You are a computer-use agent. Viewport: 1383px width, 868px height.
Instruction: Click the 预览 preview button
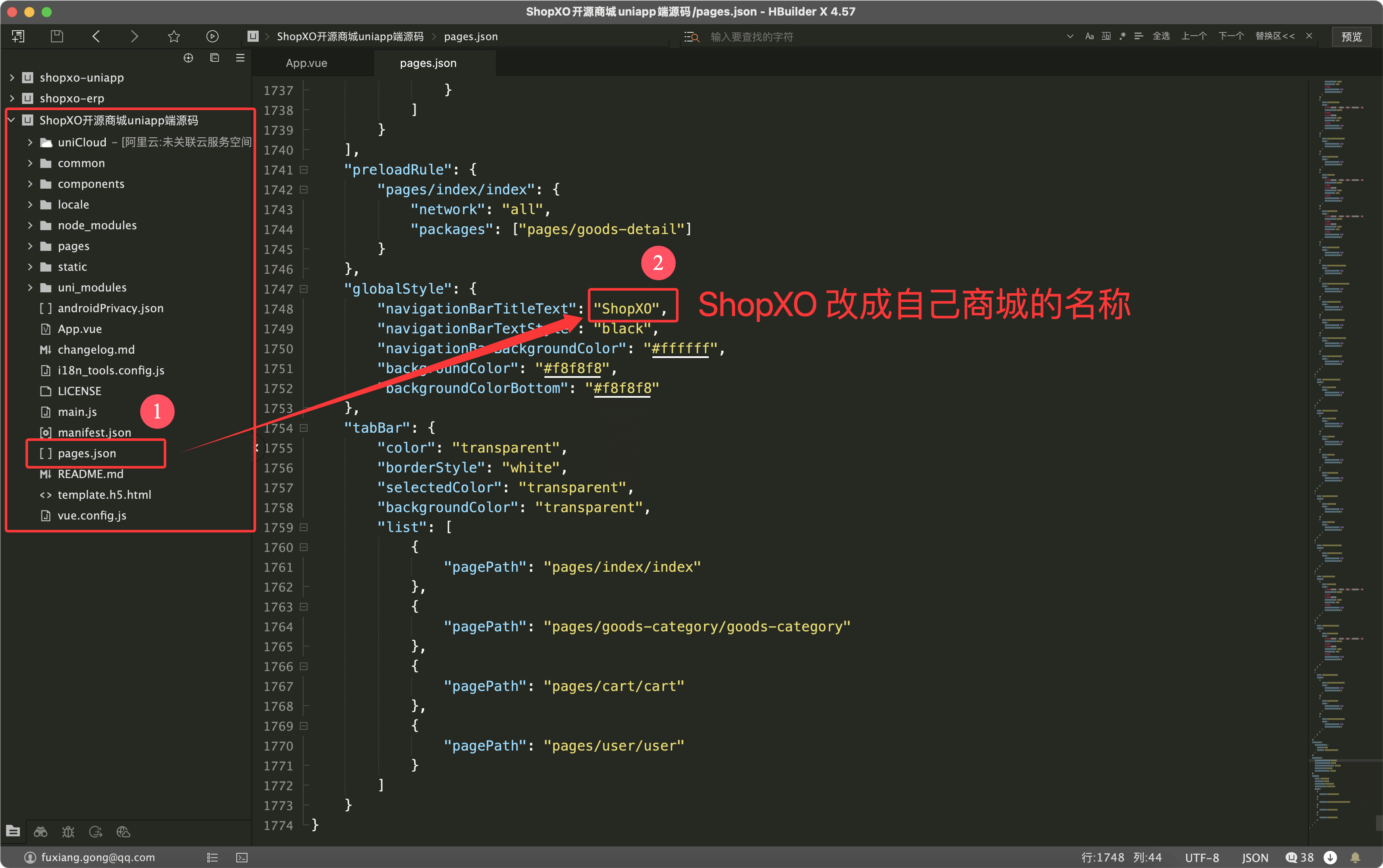point(1351,37)
